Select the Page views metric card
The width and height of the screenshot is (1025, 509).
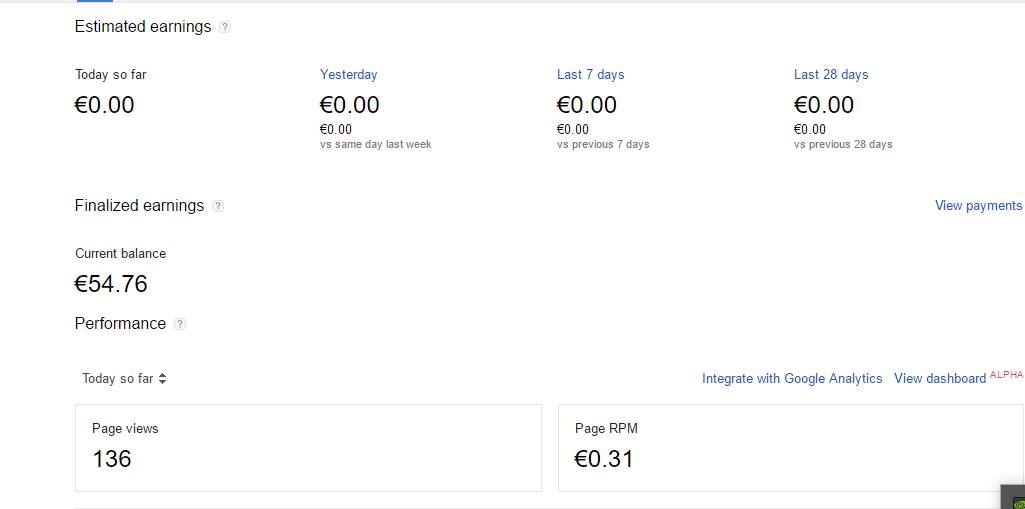[x=308, y=447]
